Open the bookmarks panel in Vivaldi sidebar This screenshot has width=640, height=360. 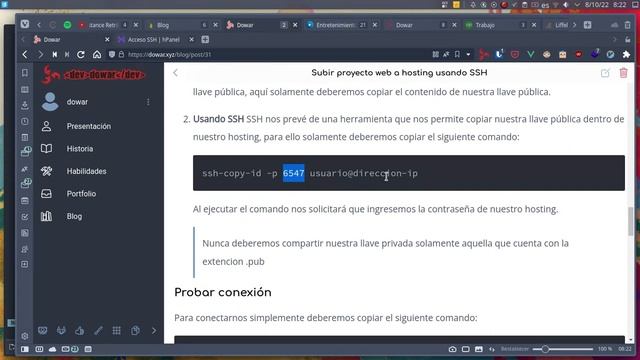[25, 73]
